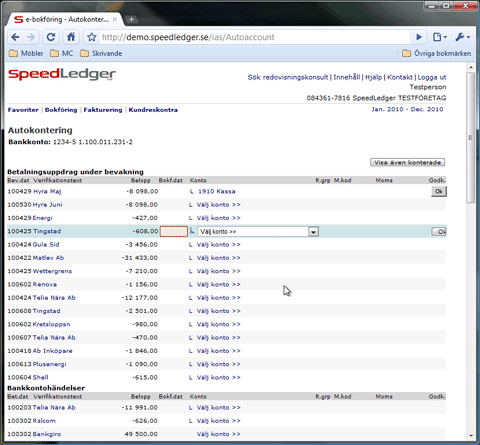Click the L icon in the Gula Sid row
The width and height of the screenshot is (480, 445).
pos(191,245)
